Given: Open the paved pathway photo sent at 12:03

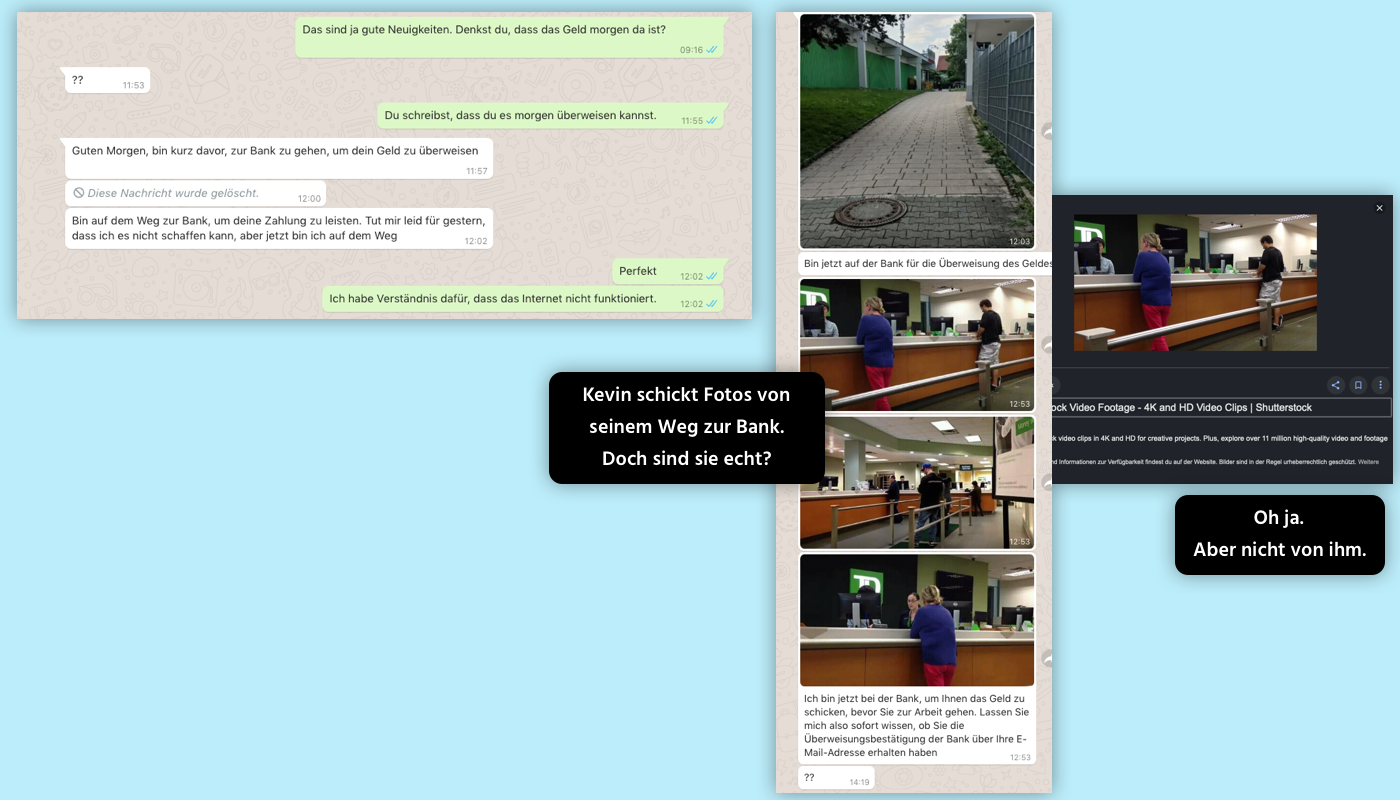Looking at the screenshot, I should point(916,131).
